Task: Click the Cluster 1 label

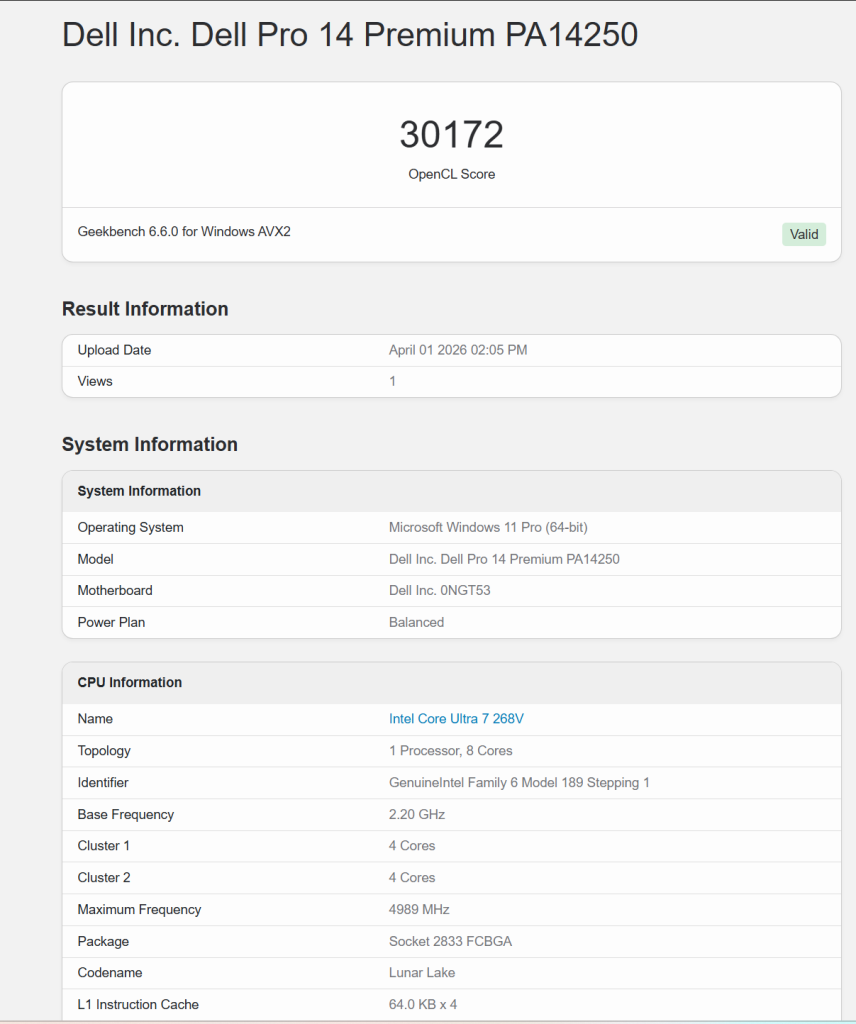Action: coord(103,846)
